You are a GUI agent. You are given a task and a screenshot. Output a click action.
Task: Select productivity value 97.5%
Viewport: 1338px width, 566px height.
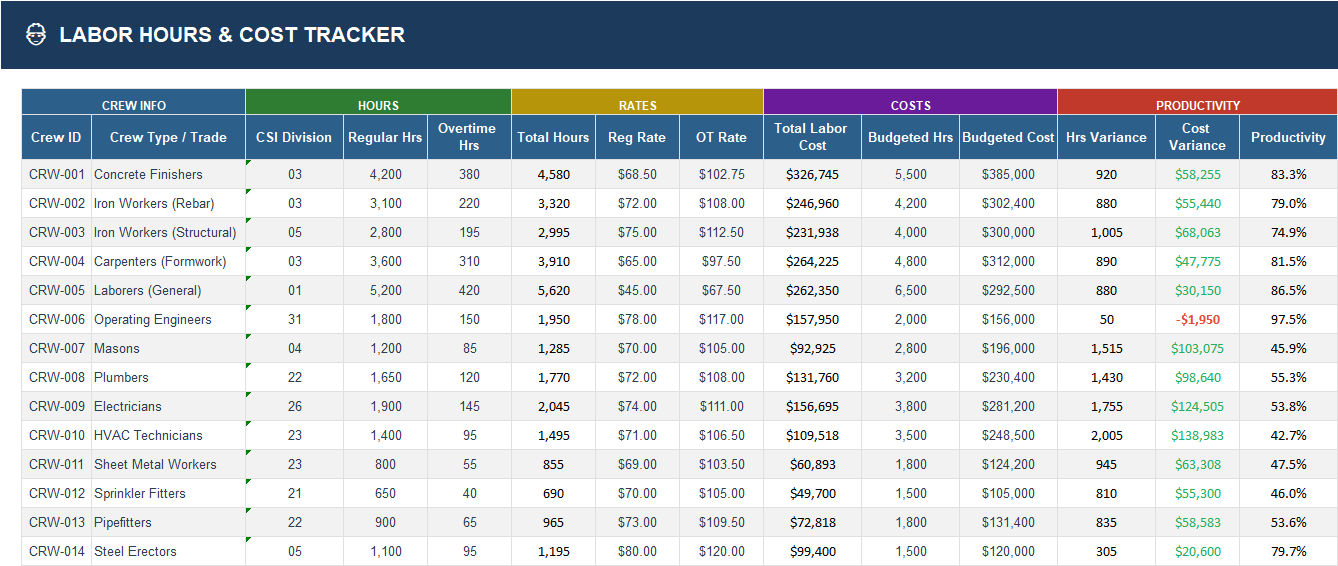1288,319
